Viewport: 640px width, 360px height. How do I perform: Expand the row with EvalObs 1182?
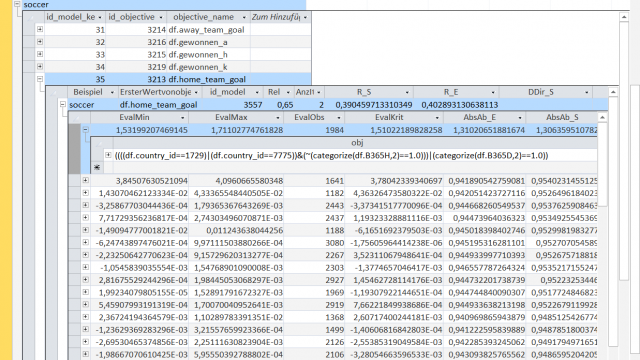click(85, 193)
